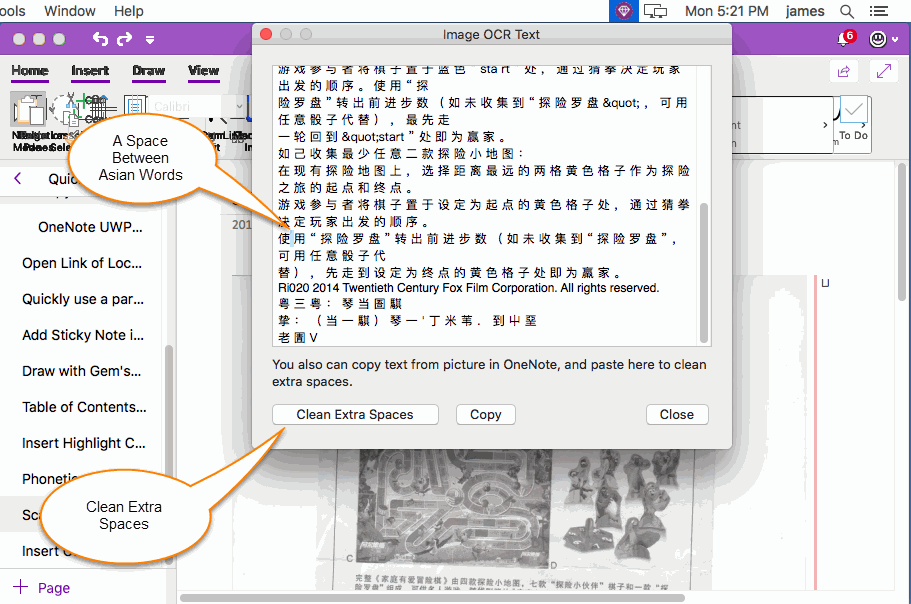Click the full-screen expand arrows icon
Image resolution: width=911 pixels, height=604 pixels.
click(x=884, y=71)
